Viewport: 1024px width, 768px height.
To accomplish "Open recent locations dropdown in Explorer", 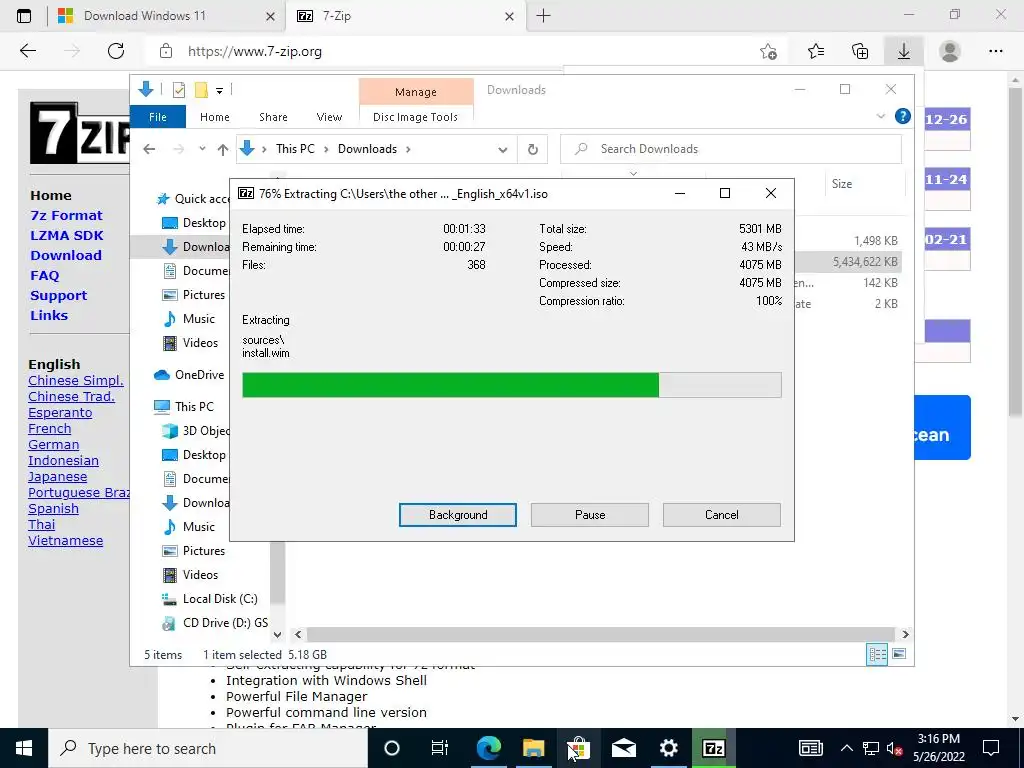I will (x=202, y=149).
